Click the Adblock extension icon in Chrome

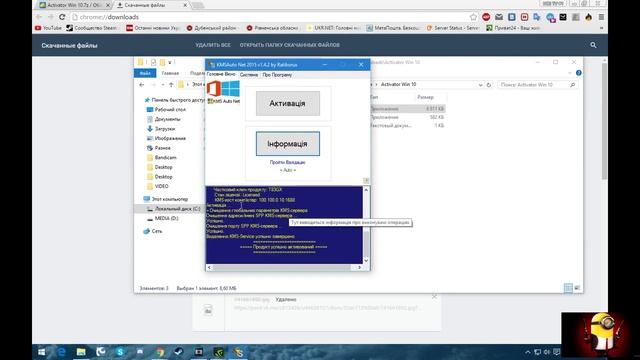(486, 17)
